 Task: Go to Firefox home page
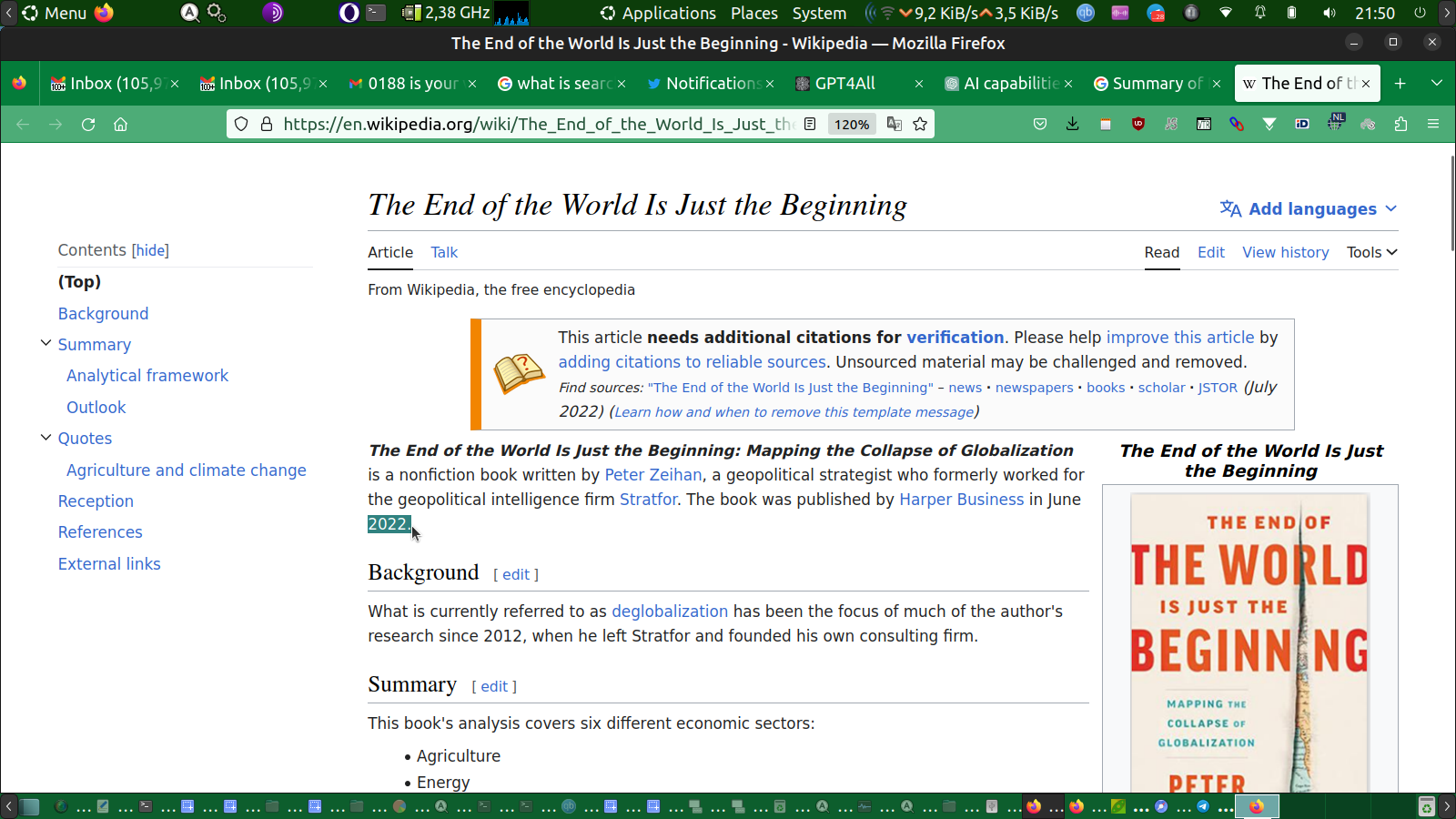point(120,124)
